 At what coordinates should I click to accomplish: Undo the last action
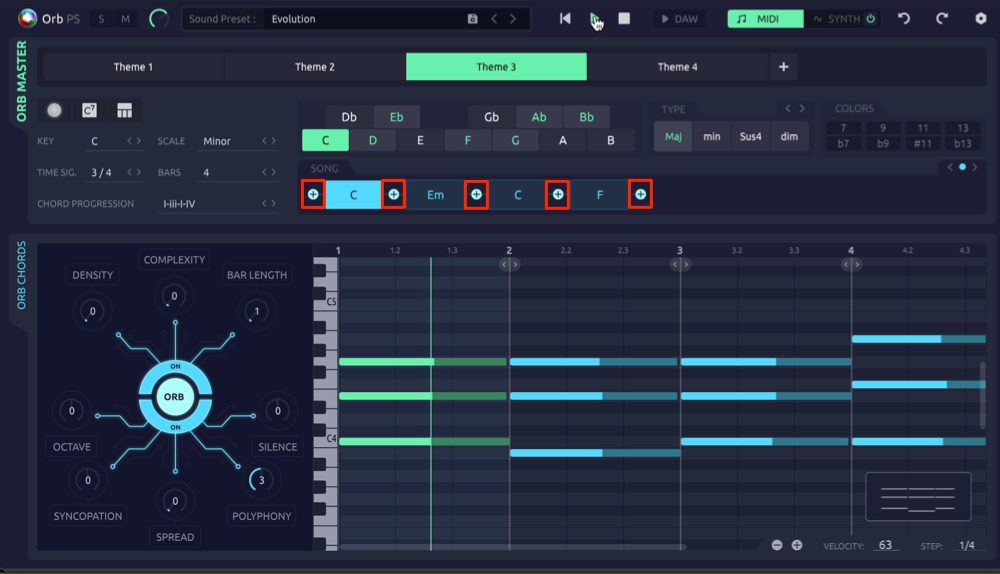904,18
